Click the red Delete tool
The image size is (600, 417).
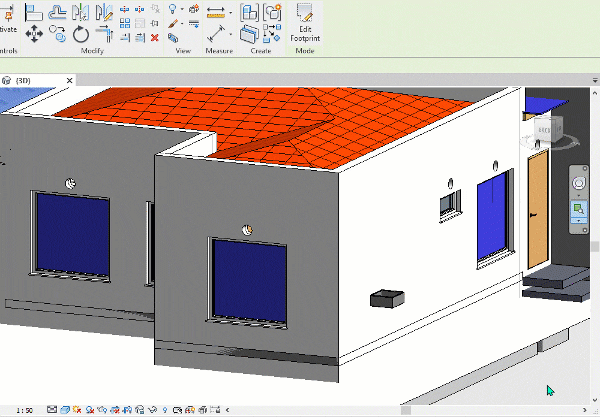tap(155, 37)
